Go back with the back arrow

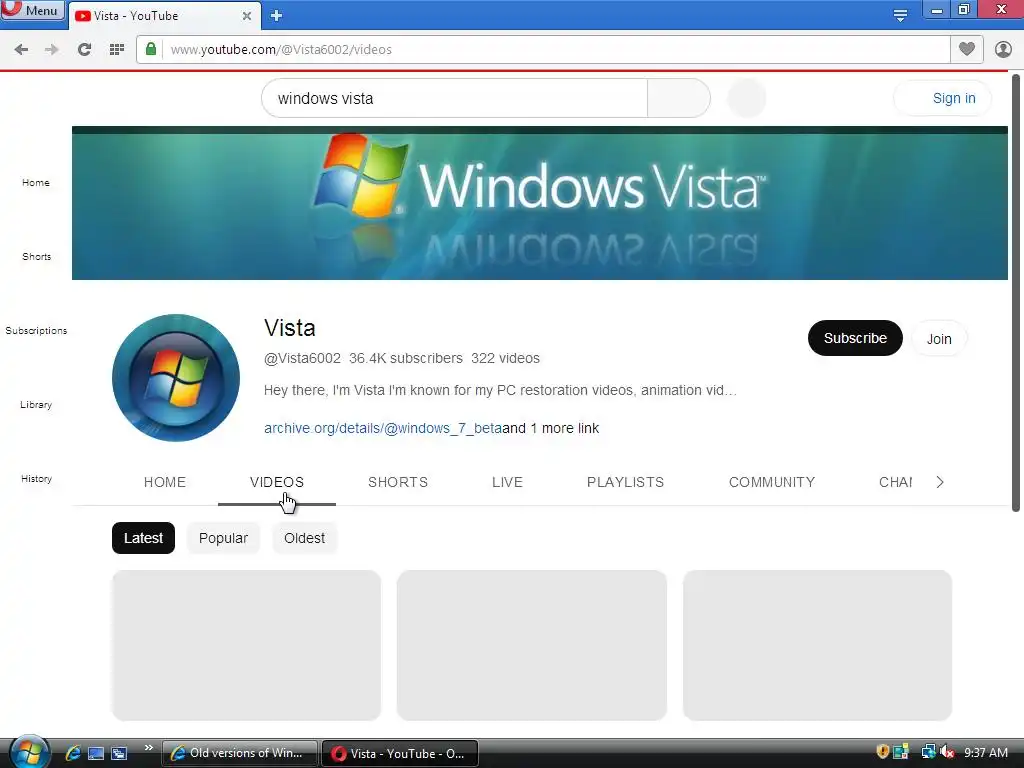(21, 50)
